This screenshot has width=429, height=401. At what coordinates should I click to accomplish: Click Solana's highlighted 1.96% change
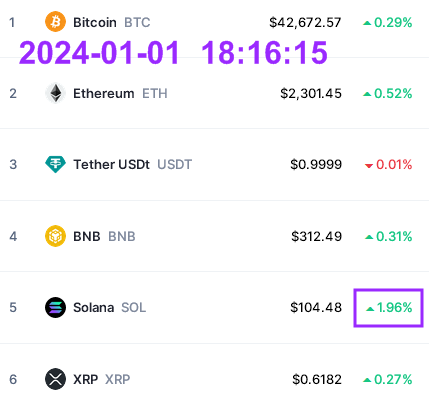(388, 308)
